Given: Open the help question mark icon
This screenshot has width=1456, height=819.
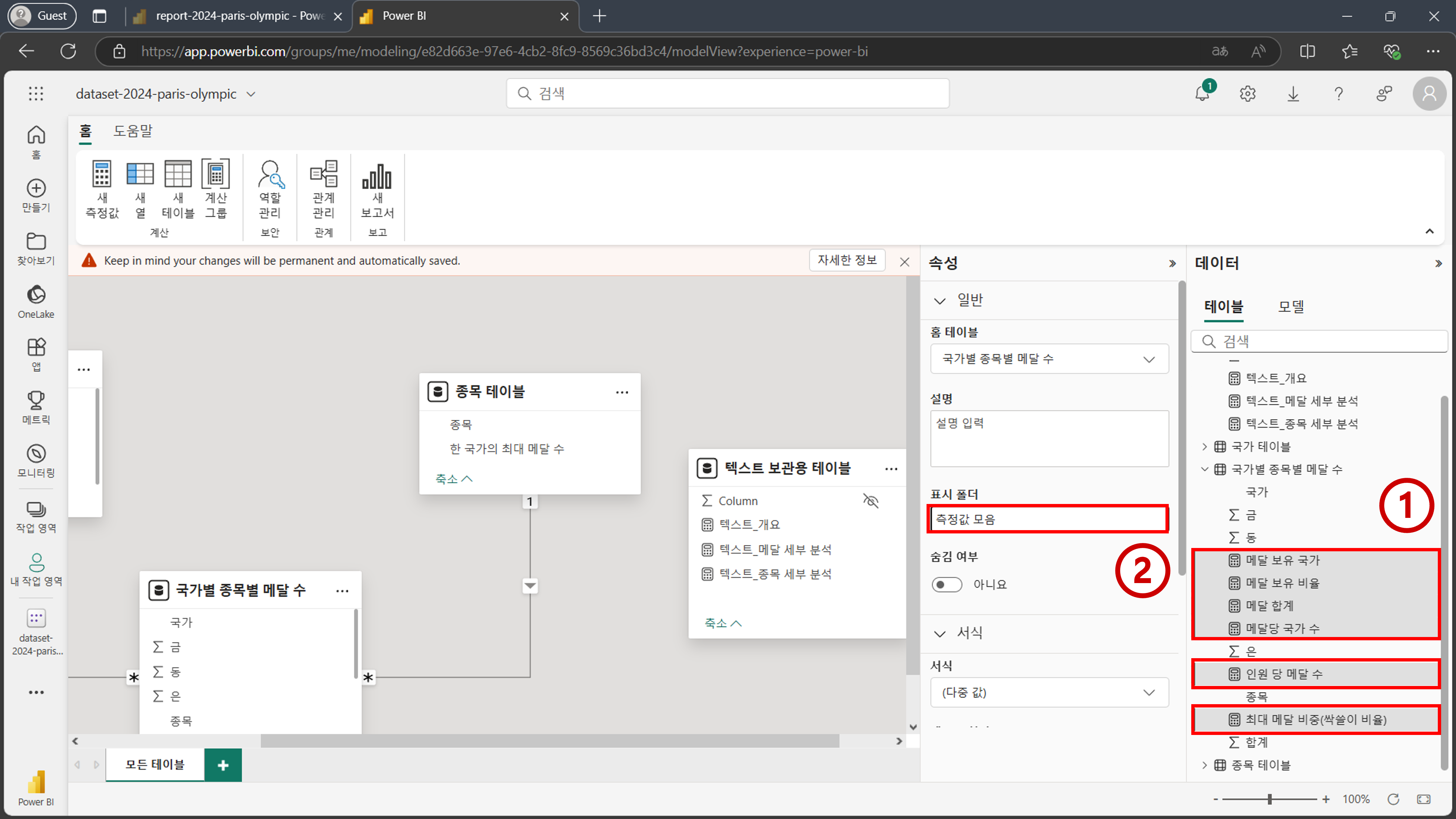Looking at the screenshot, I should 1339,94.
